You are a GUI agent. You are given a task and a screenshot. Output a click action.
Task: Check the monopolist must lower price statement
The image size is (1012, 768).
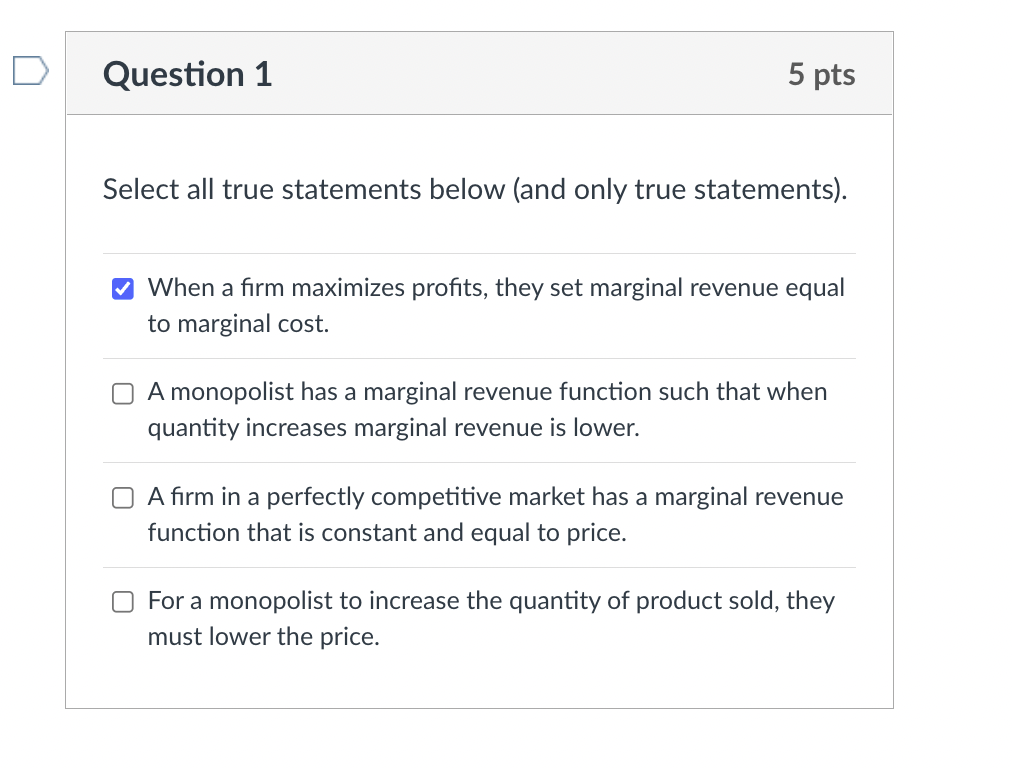click(122, 601)
